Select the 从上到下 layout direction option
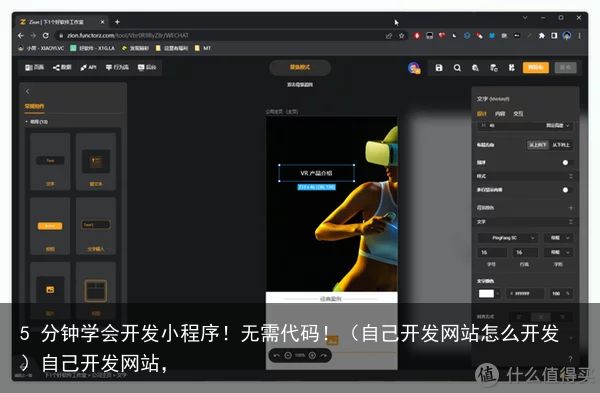Screen dimensions: 600x393 538,145
